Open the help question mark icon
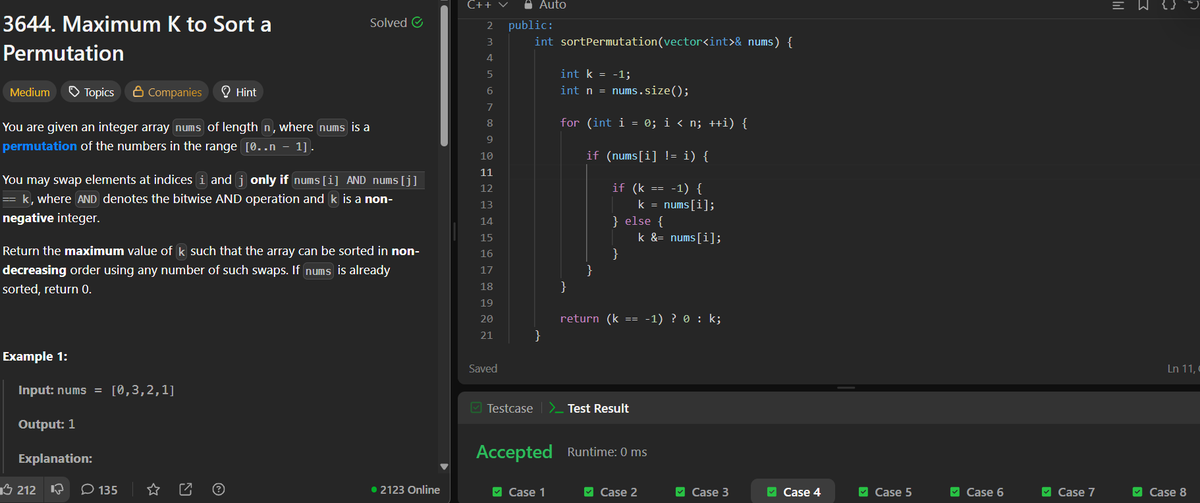1200x503 pixels. 218,490
